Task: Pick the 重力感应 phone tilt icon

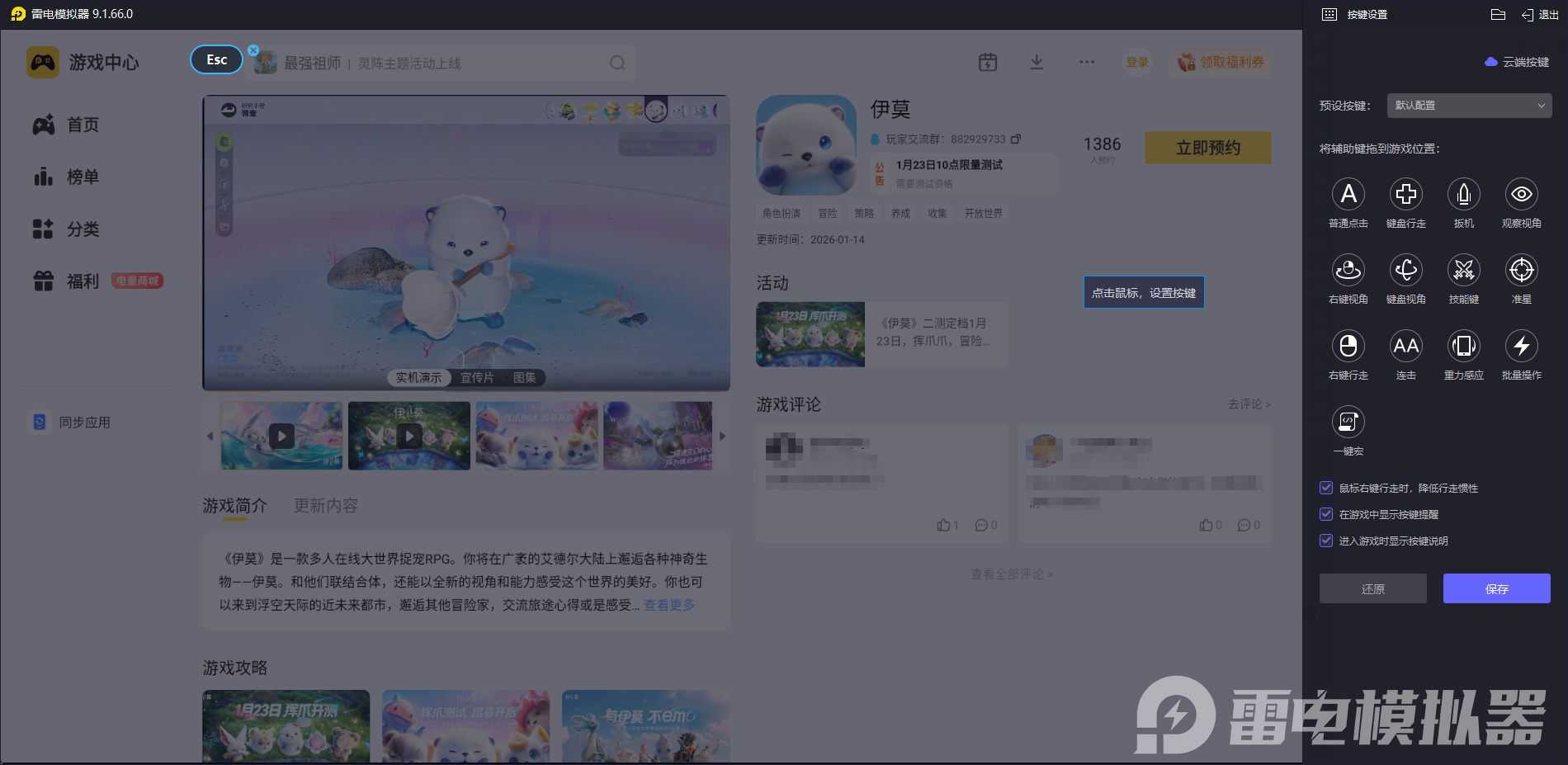Action: (x=1464, y=346)
